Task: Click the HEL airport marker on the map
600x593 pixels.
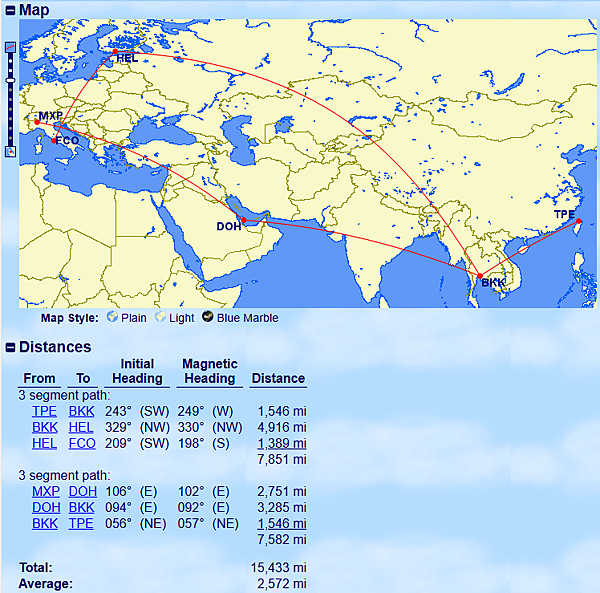Action: (115, 51)
